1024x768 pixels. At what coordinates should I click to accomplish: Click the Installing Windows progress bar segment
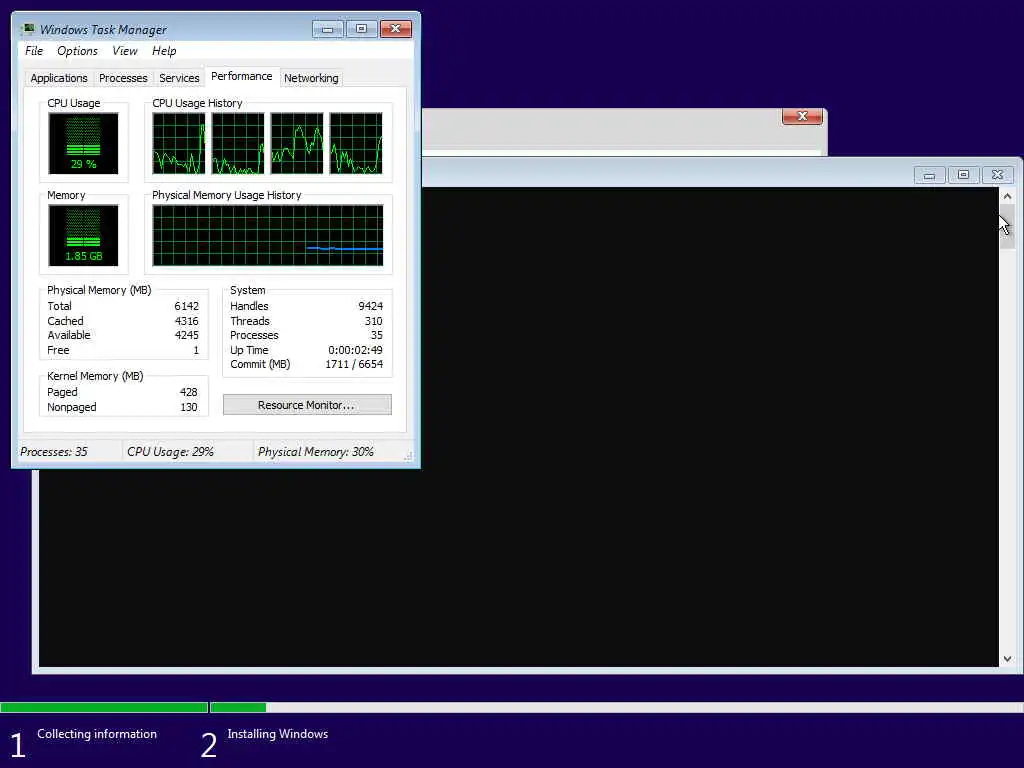pos(616,707)
